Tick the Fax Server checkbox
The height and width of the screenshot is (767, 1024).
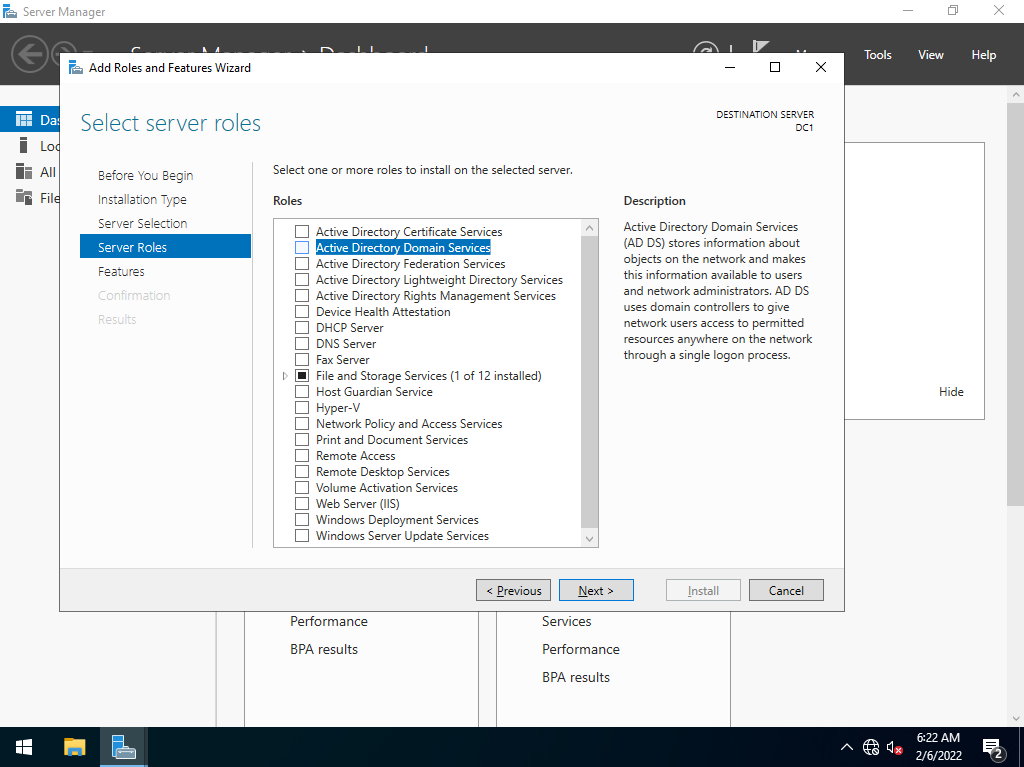[x=302, y=359]
